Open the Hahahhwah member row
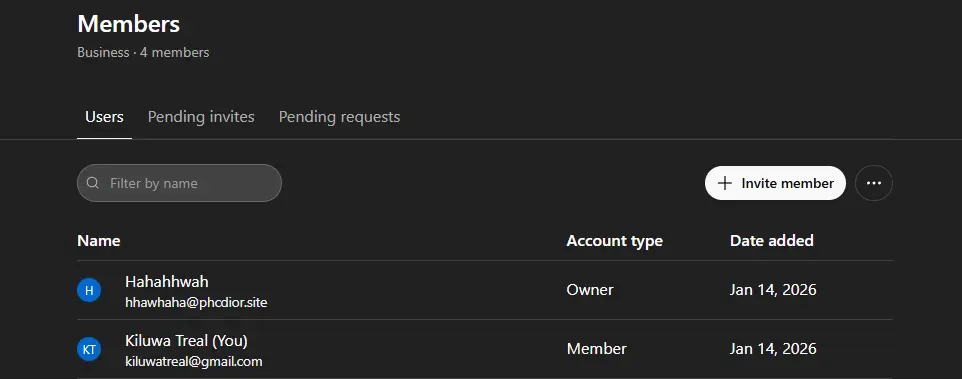962x379 pixels. [x=485, y=290]
